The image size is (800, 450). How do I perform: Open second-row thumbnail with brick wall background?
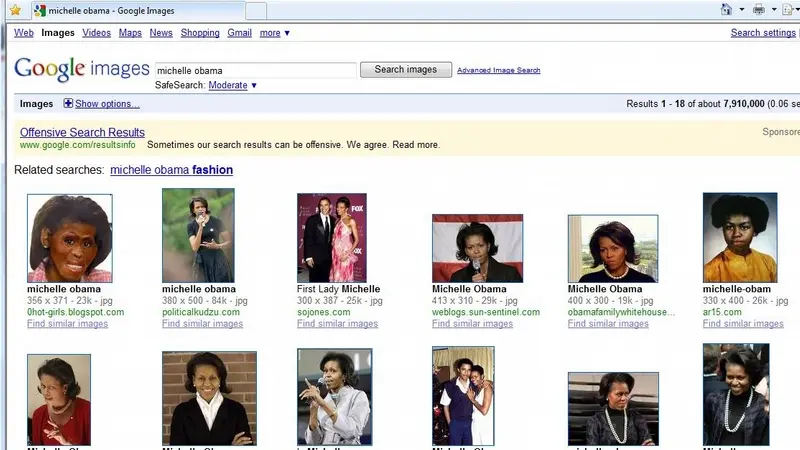pyautogui.click(x=209, y=398)
